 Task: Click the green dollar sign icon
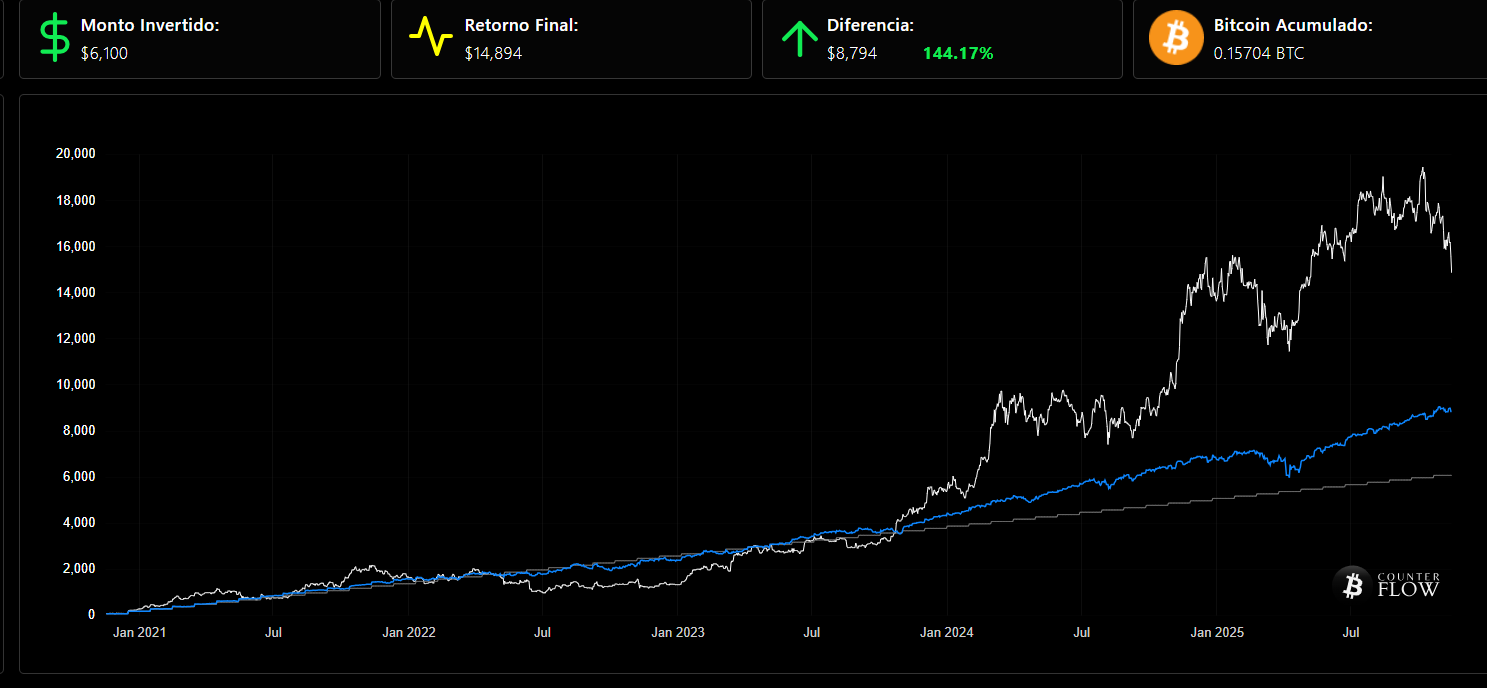tap(55, 38)
